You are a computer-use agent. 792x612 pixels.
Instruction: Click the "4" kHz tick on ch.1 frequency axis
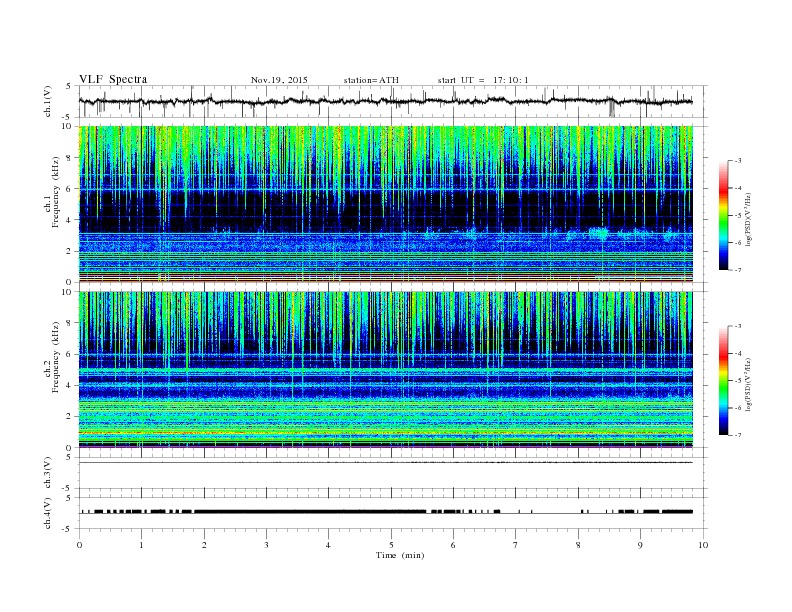tap(69, 220)
